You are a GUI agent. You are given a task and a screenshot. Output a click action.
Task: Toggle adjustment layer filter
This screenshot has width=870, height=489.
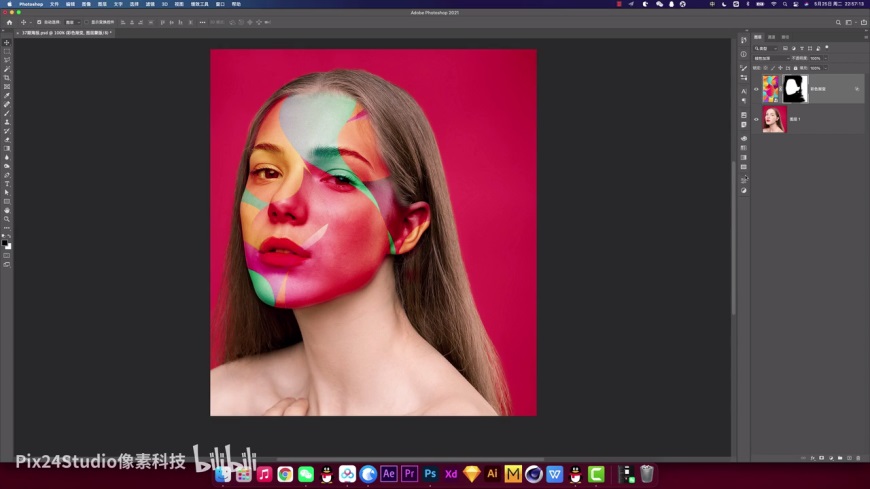(793, 49)
